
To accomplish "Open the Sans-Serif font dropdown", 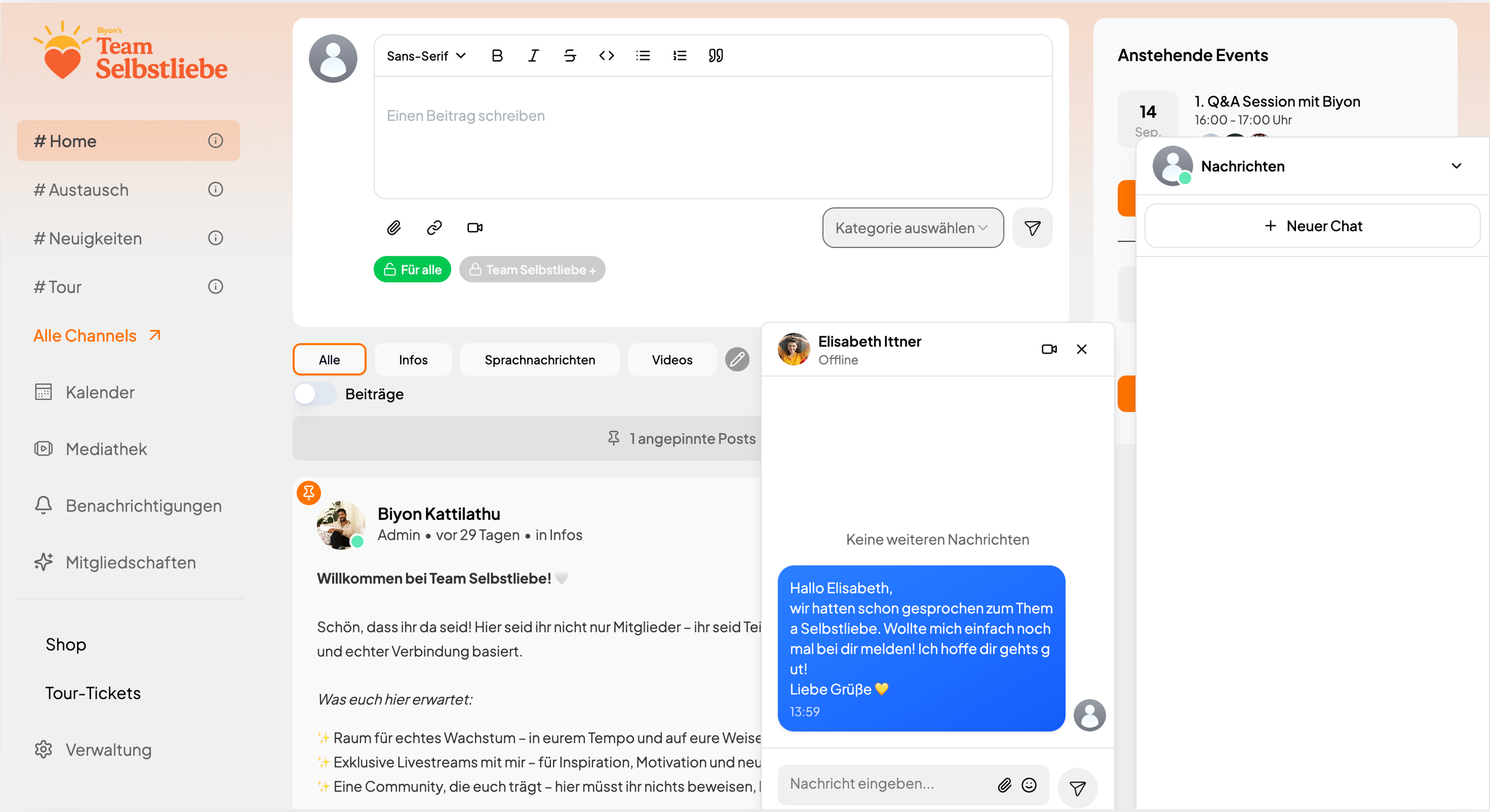I will (x=426, y=56).
